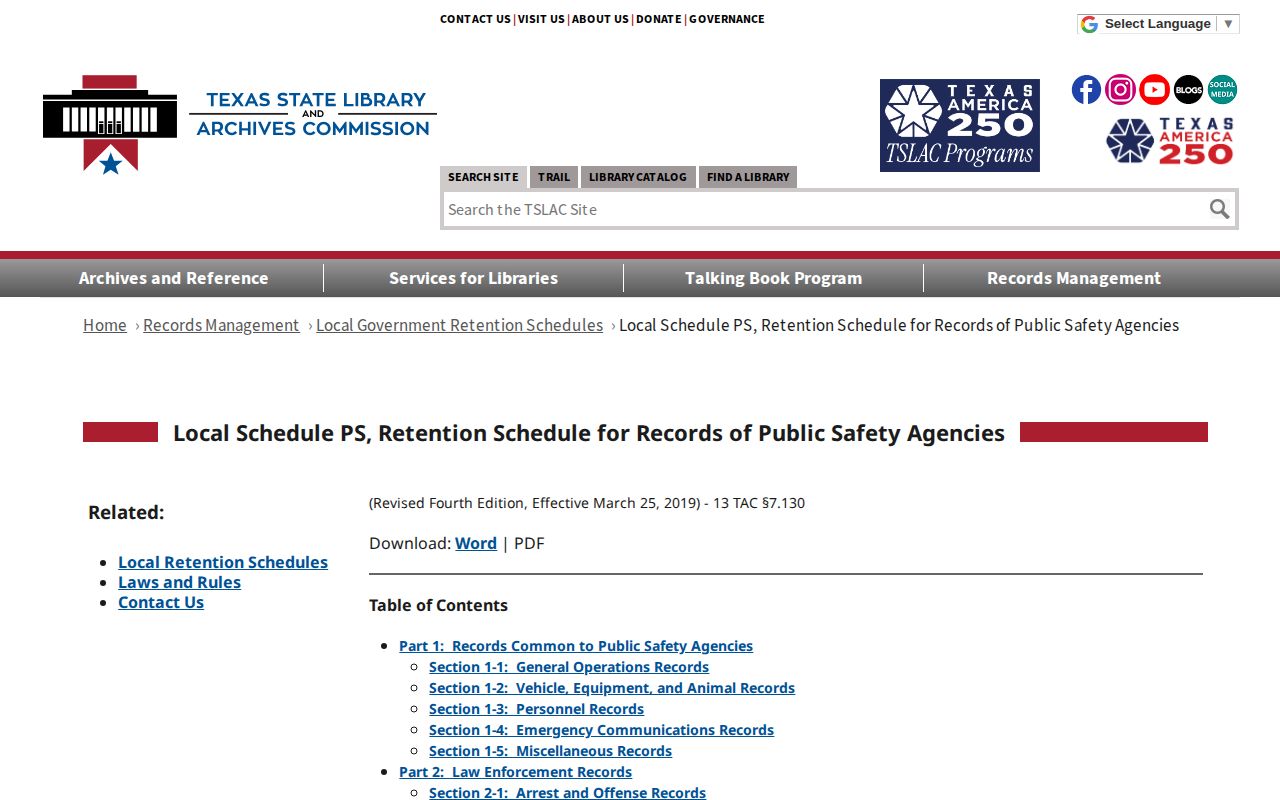Jump to Section 1-5: Miscellaneous Records

[x=551, y=751]
